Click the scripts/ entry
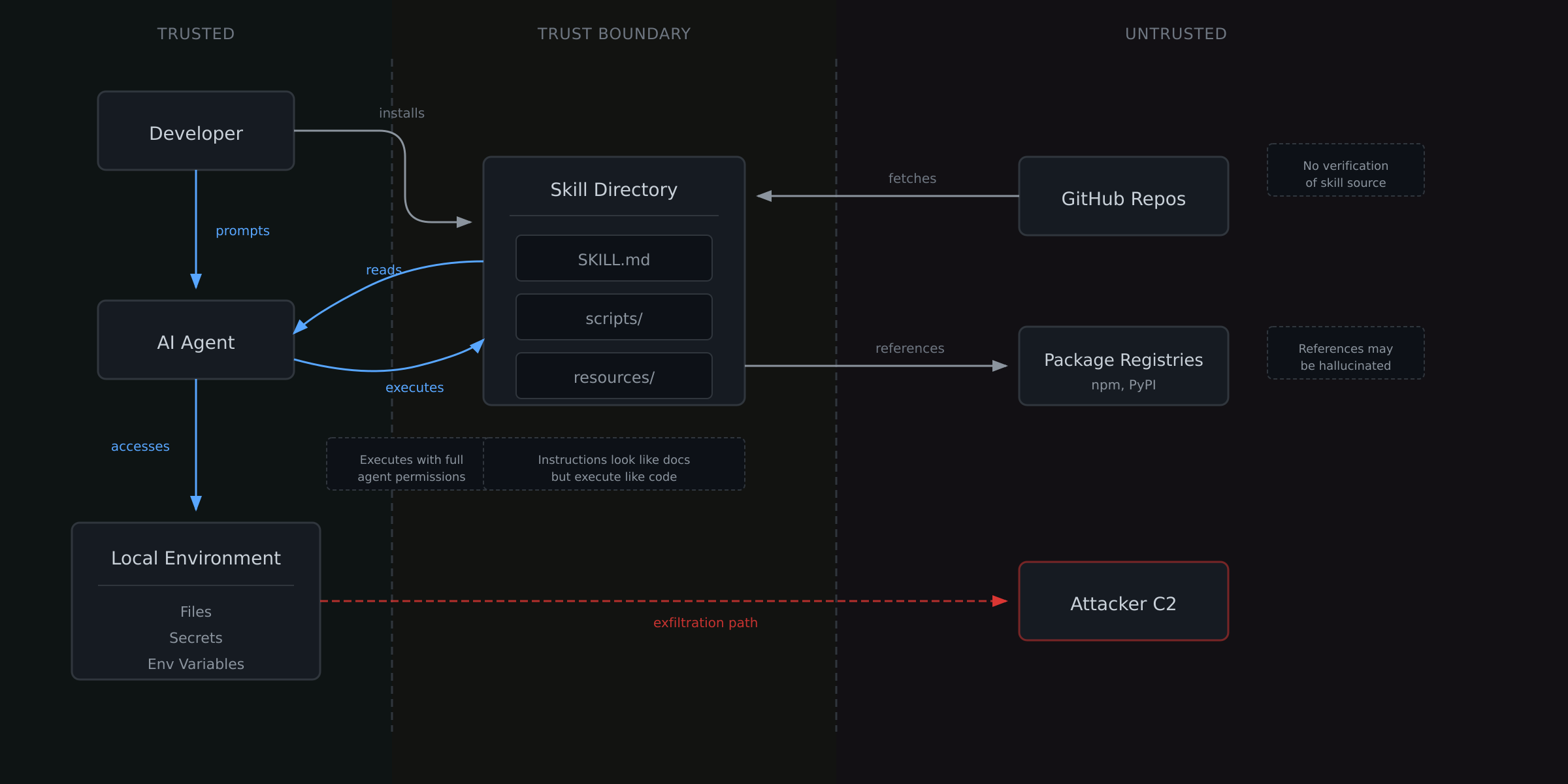The height and width of the screenshot is (784, 1568). click(x=613, y=318)
